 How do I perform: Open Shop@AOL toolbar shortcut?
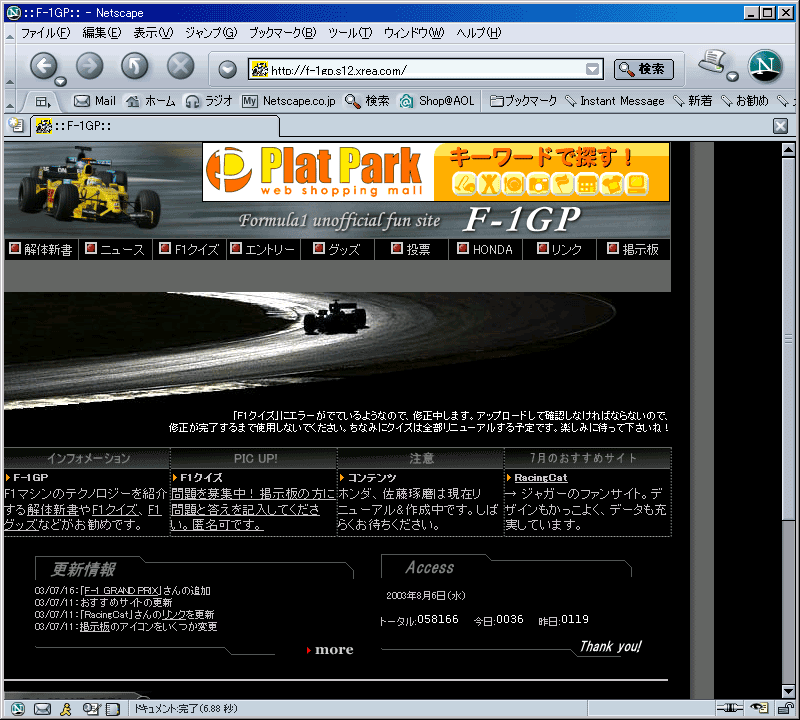[x=437, y=101]
